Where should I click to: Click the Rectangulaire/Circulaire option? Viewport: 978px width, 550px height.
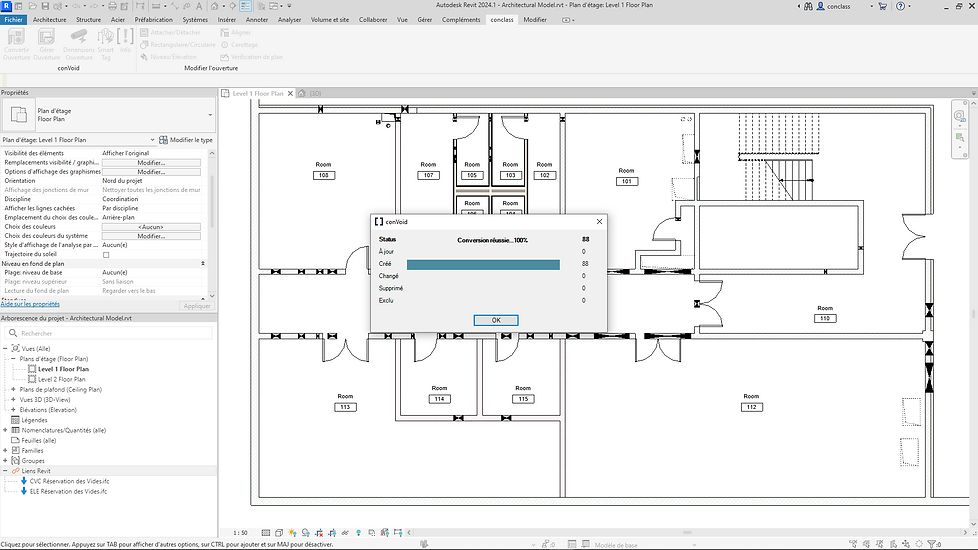pos(177,44)
